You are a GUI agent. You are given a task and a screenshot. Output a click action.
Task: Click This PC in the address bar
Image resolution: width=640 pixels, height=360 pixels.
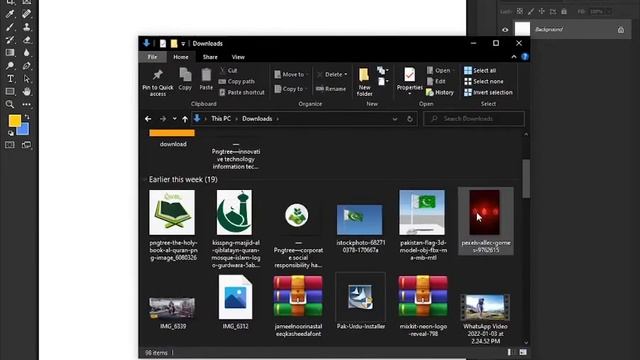(x=221, y=119)
